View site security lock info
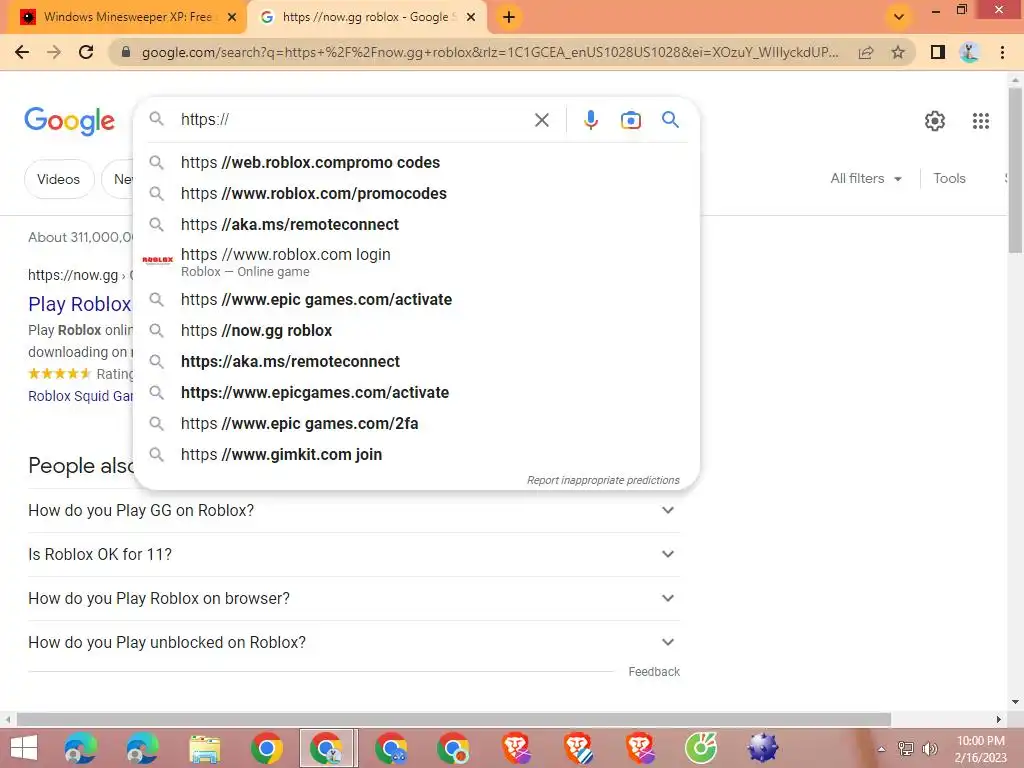The width and height of the screenshot is (1024, 768). click(125, 52)
